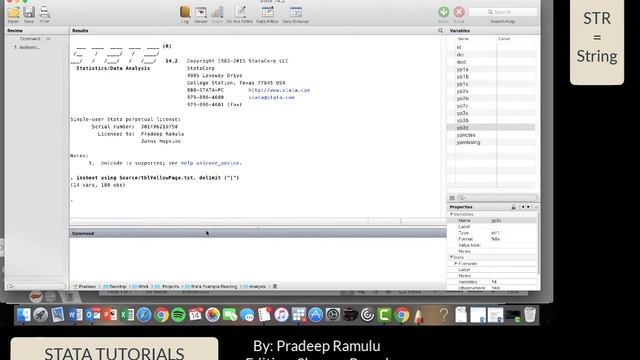
Task: Select highlighted variable yp3c
Action: click(462, 128)
